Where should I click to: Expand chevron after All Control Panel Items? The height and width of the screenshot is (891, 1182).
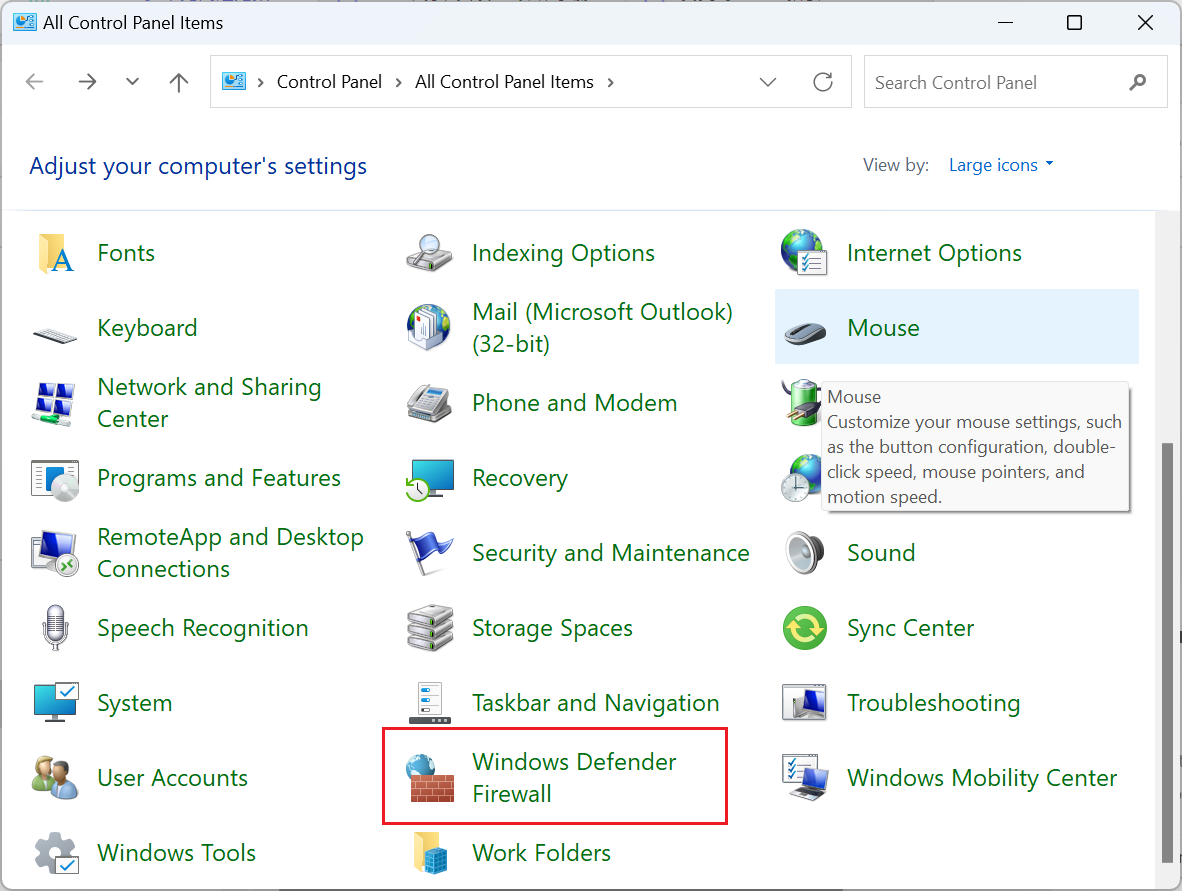611,82
